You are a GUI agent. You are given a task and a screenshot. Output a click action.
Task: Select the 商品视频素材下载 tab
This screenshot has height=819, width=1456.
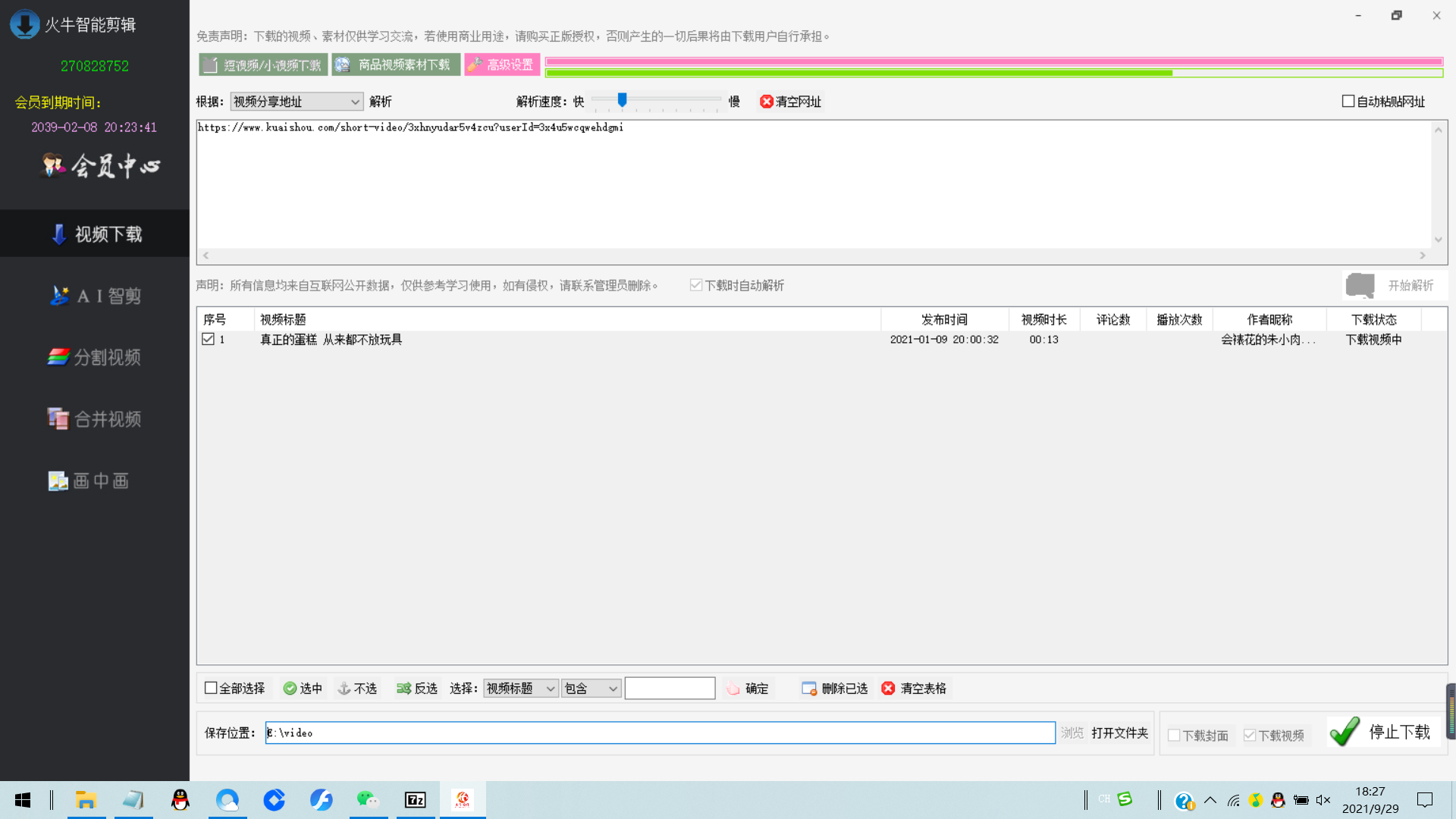tap(395, 65)
